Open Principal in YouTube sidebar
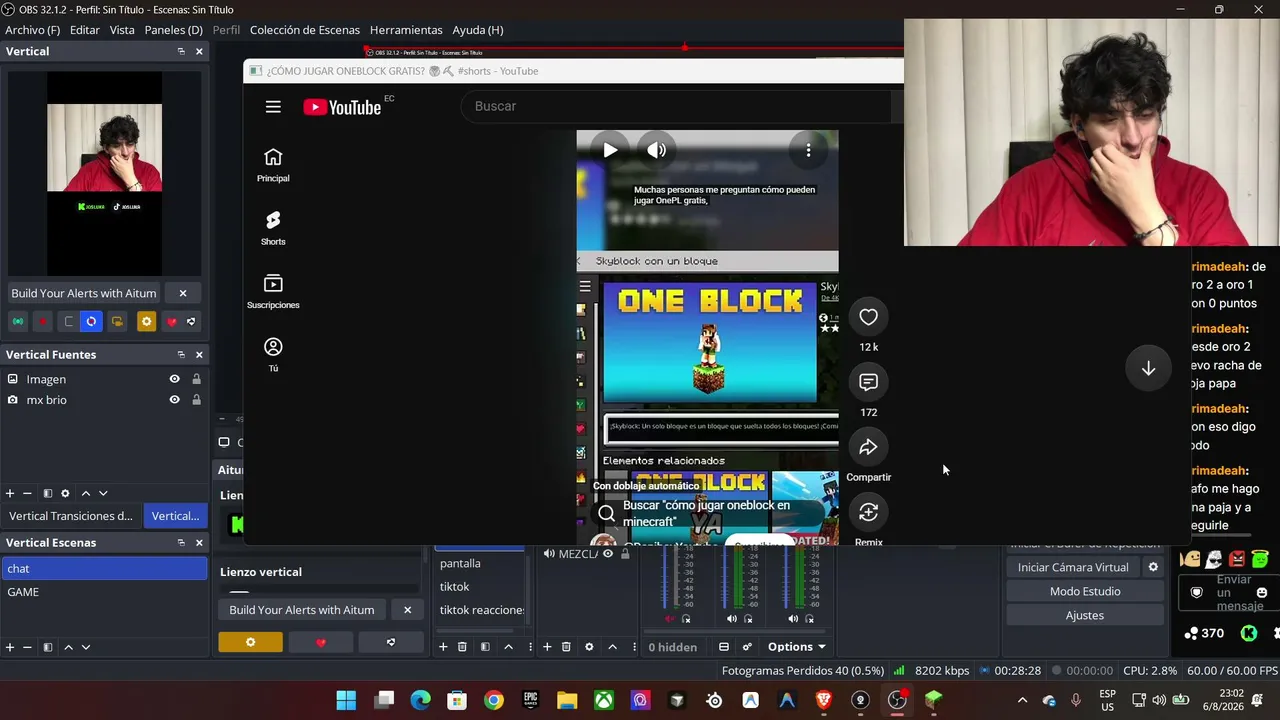The image size is (1280, 720). click(273, 165)
